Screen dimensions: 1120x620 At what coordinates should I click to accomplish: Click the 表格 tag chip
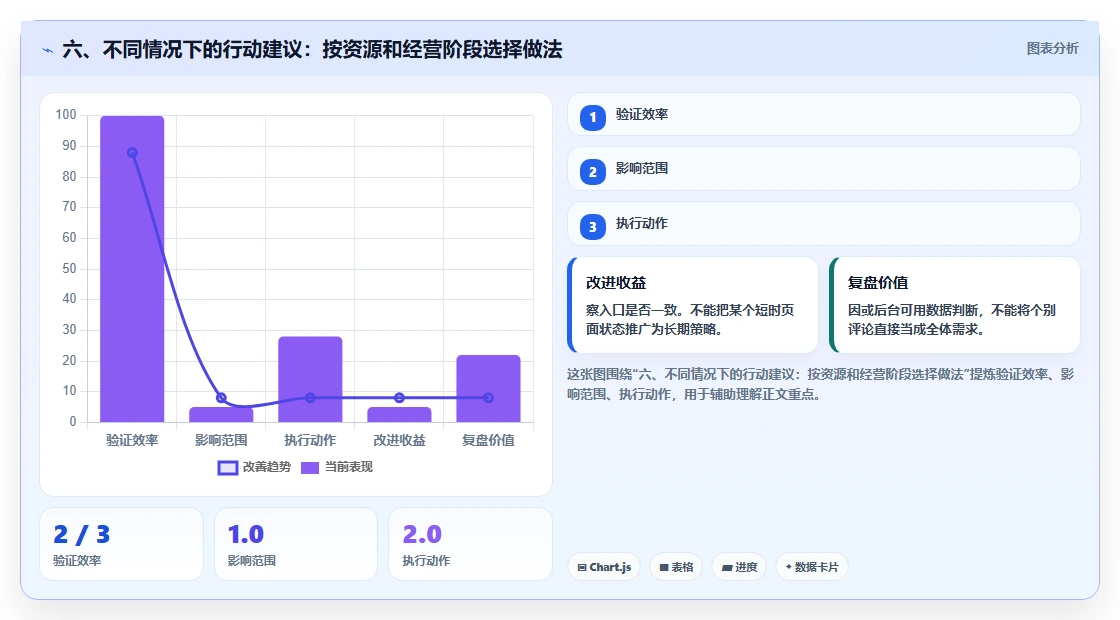[x=676, y=567]
